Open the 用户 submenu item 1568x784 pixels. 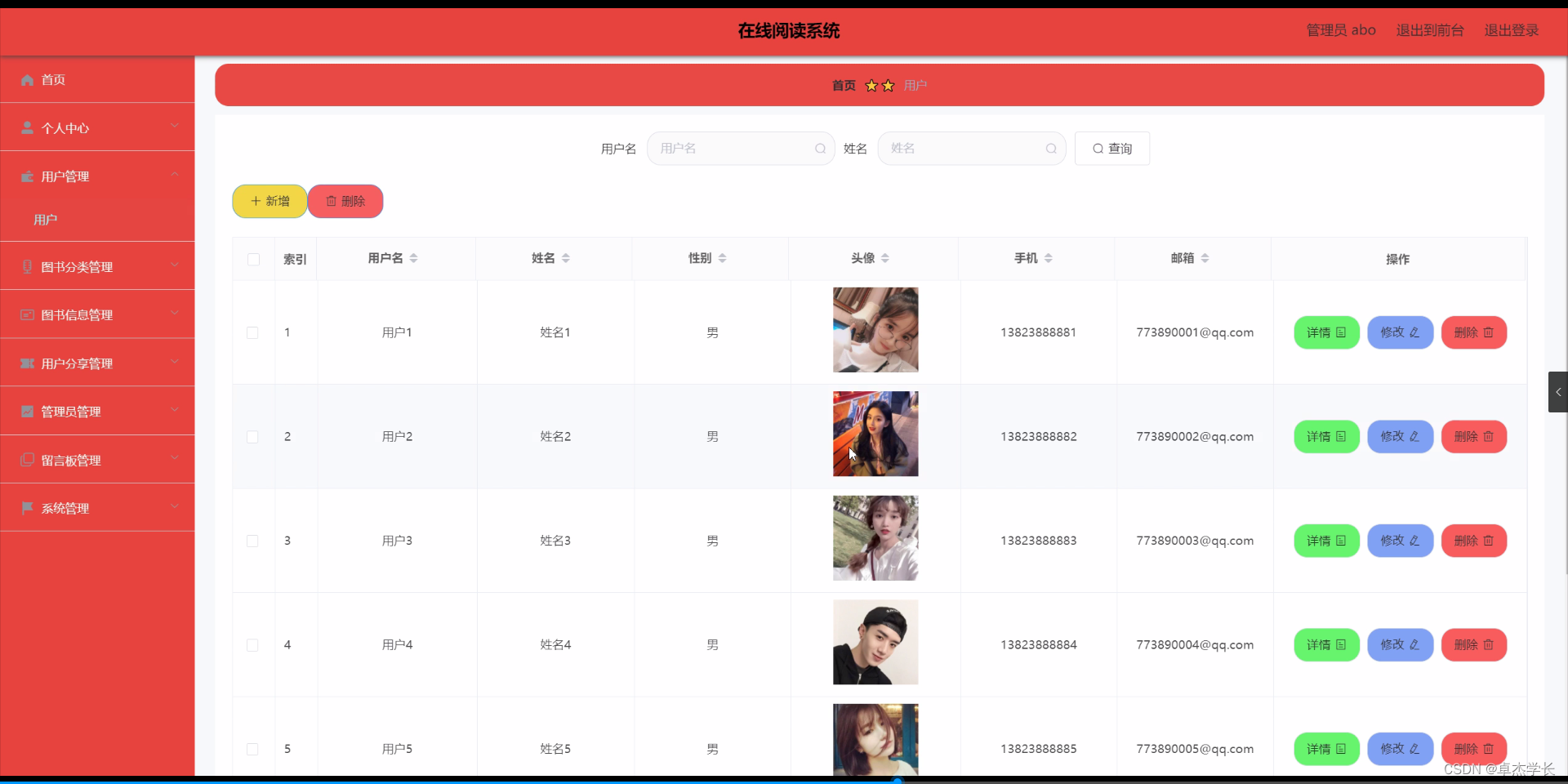click(46, 219)
